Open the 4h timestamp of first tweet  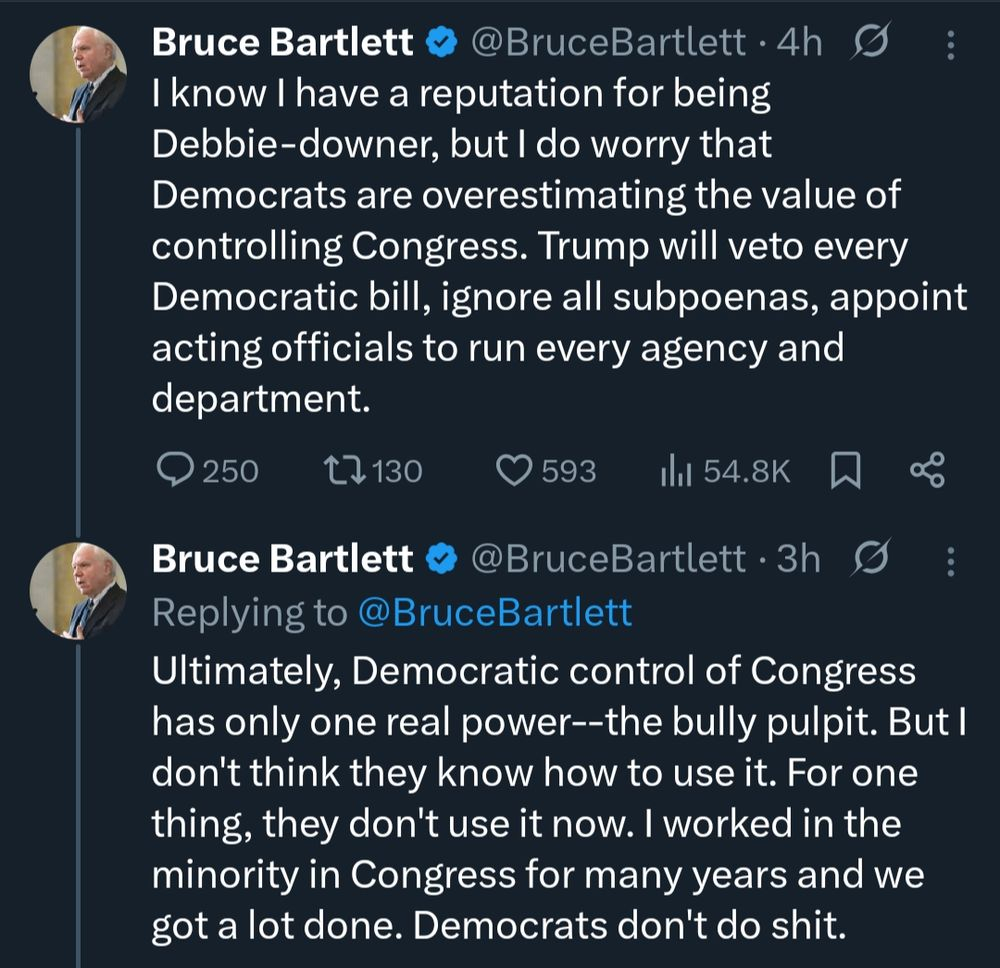pyautogui.click(x=799, y=42)
